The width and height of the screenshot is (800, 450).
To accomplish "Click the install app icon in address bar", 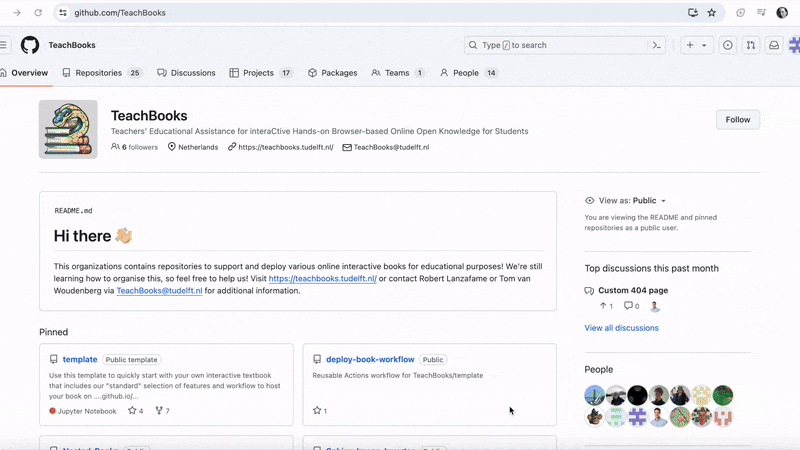I will [x=692, y=13].
